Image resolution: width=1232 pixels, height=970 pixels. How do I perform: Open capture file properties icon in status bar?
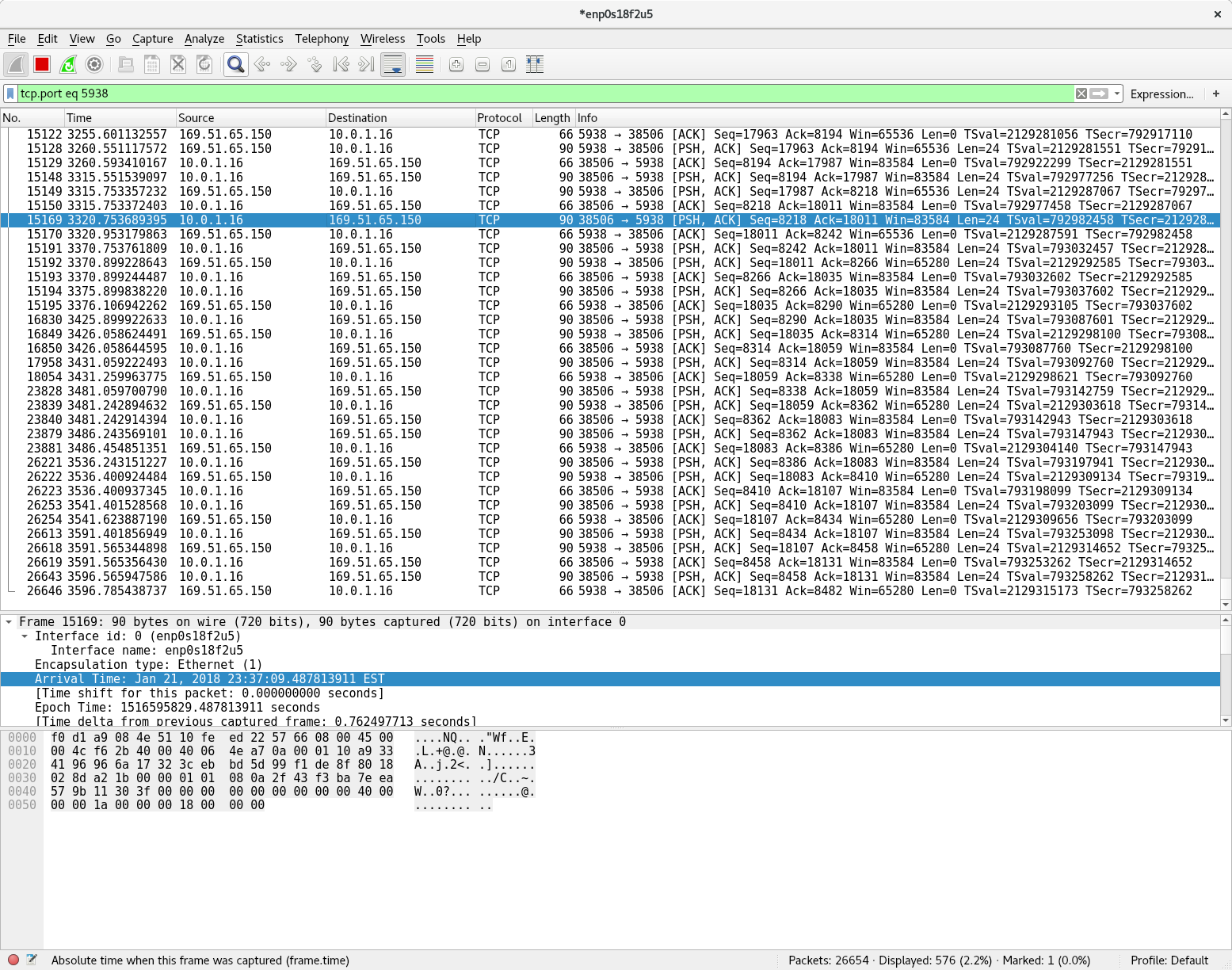pyautogui.click(x=32, y=960)
